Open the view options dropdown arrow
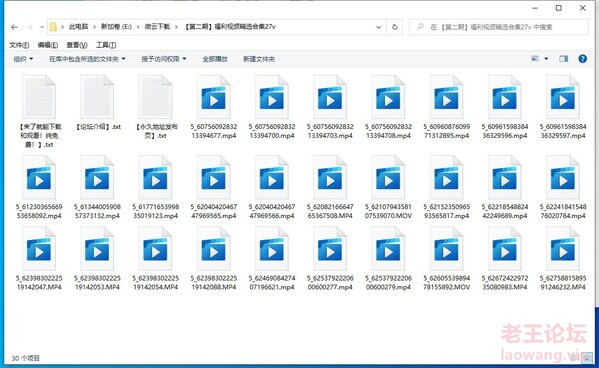The image size is (599, 368). [546, 58]
